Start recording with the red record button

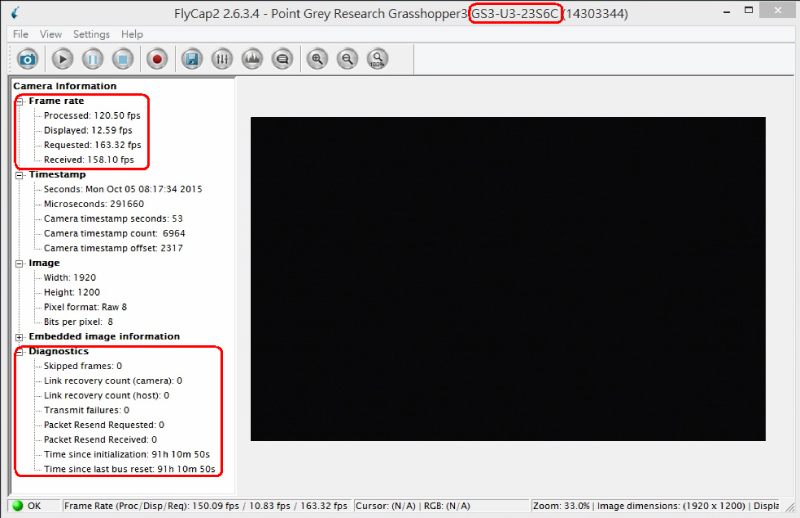[156, 59]
